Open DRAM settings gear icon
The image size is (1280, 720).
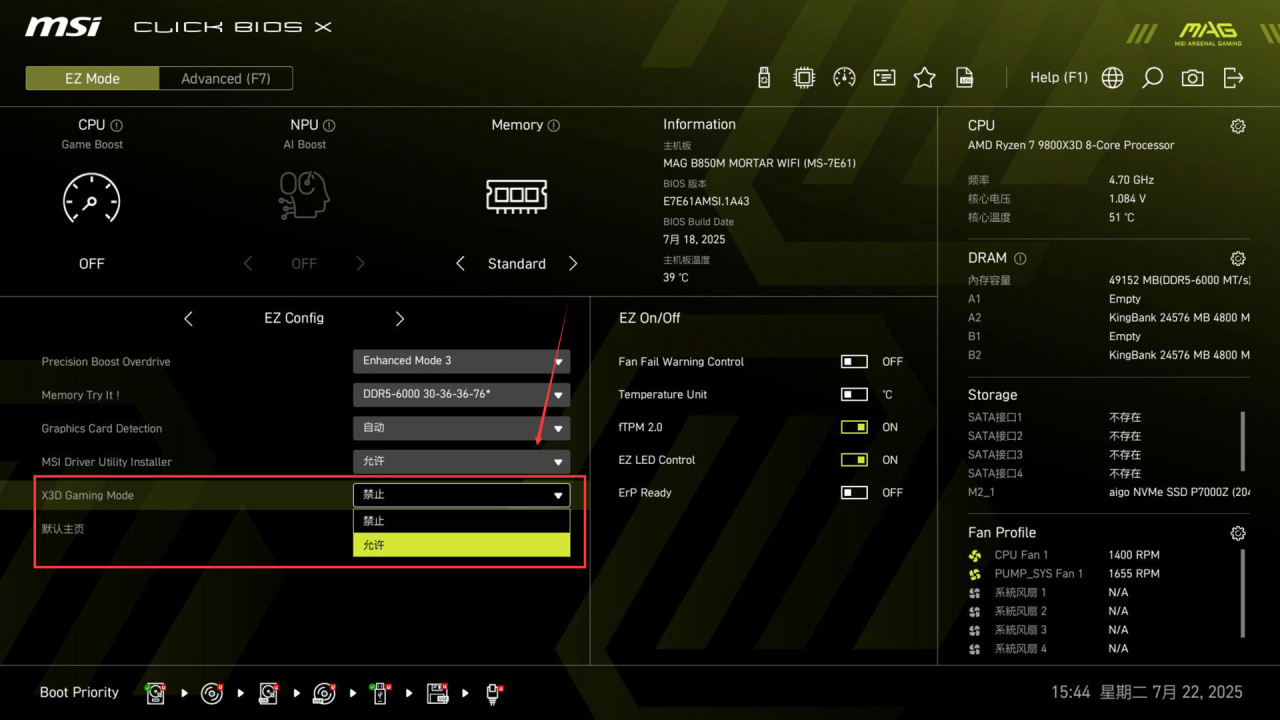(x=1238, y=258)
